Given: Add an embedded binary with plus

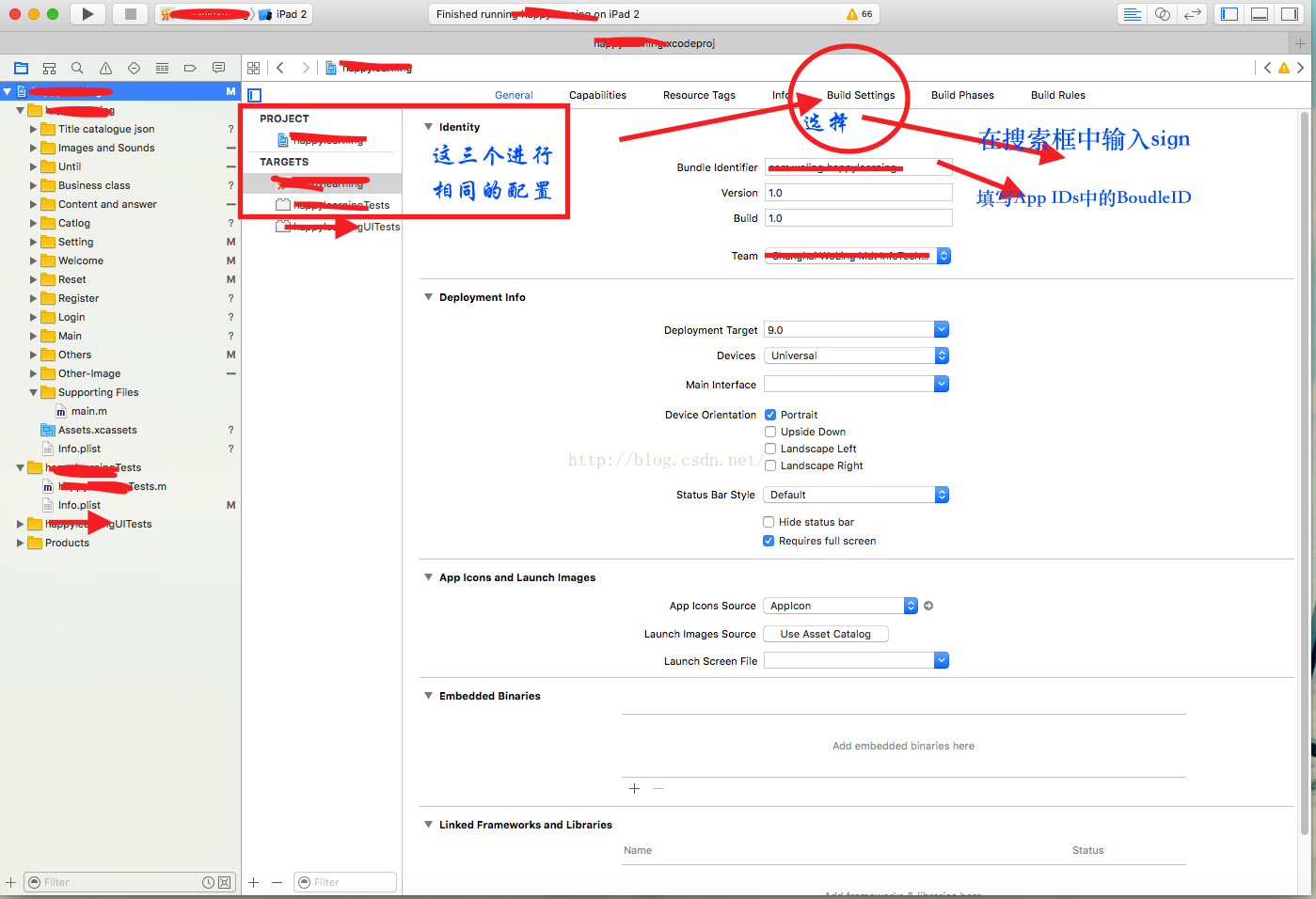Looking at the screenshot, I should 634,788.
